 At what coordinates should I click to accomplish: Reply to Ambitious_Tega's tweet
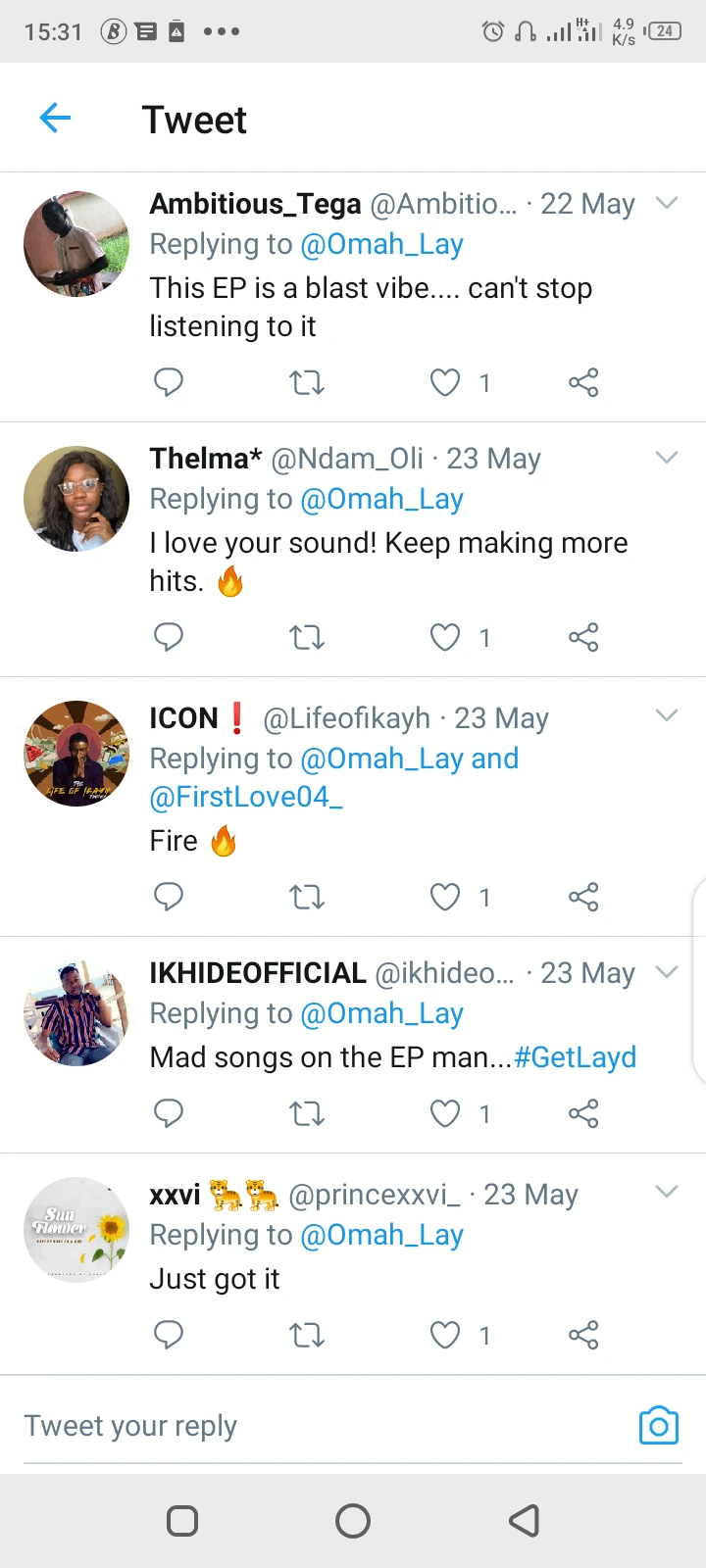[x=169, y=382]
